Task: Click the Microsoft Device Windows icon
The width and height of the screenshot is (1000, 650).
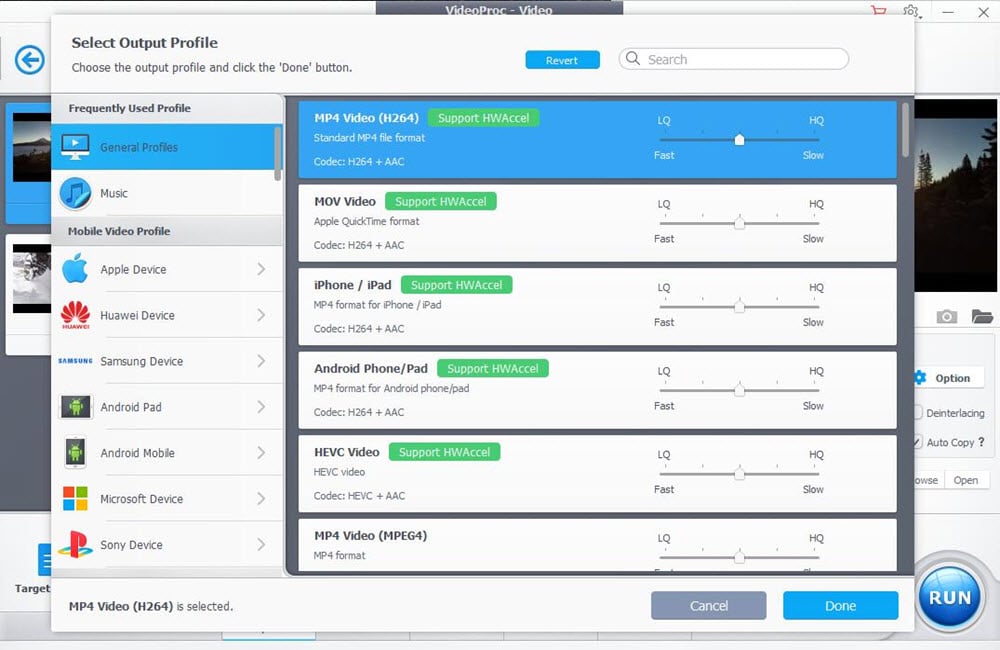Action: pyautogui.click(x=76, y=499)
